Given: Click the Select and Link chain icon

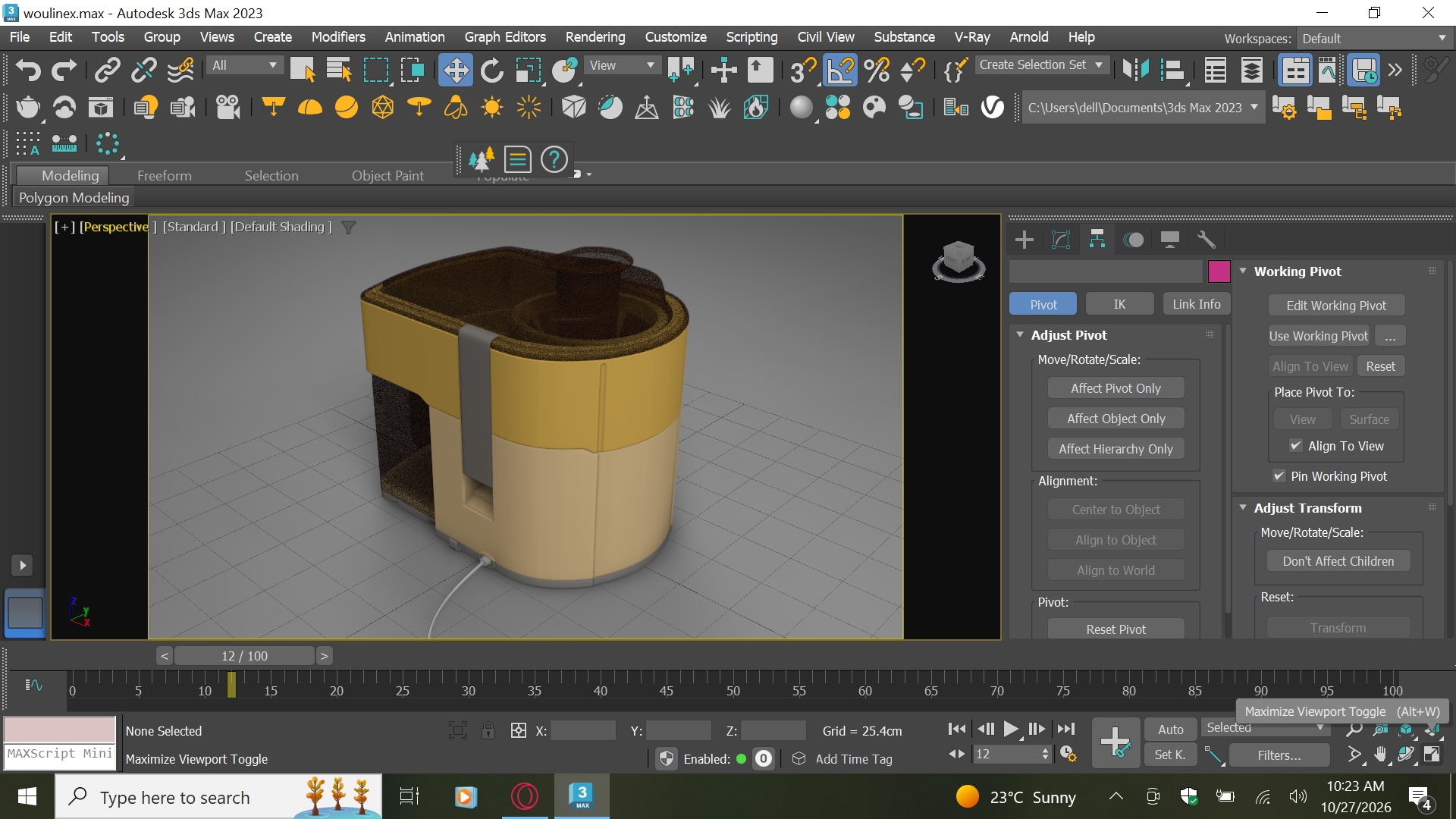Looking at the screenshot, I should (107, 70).
